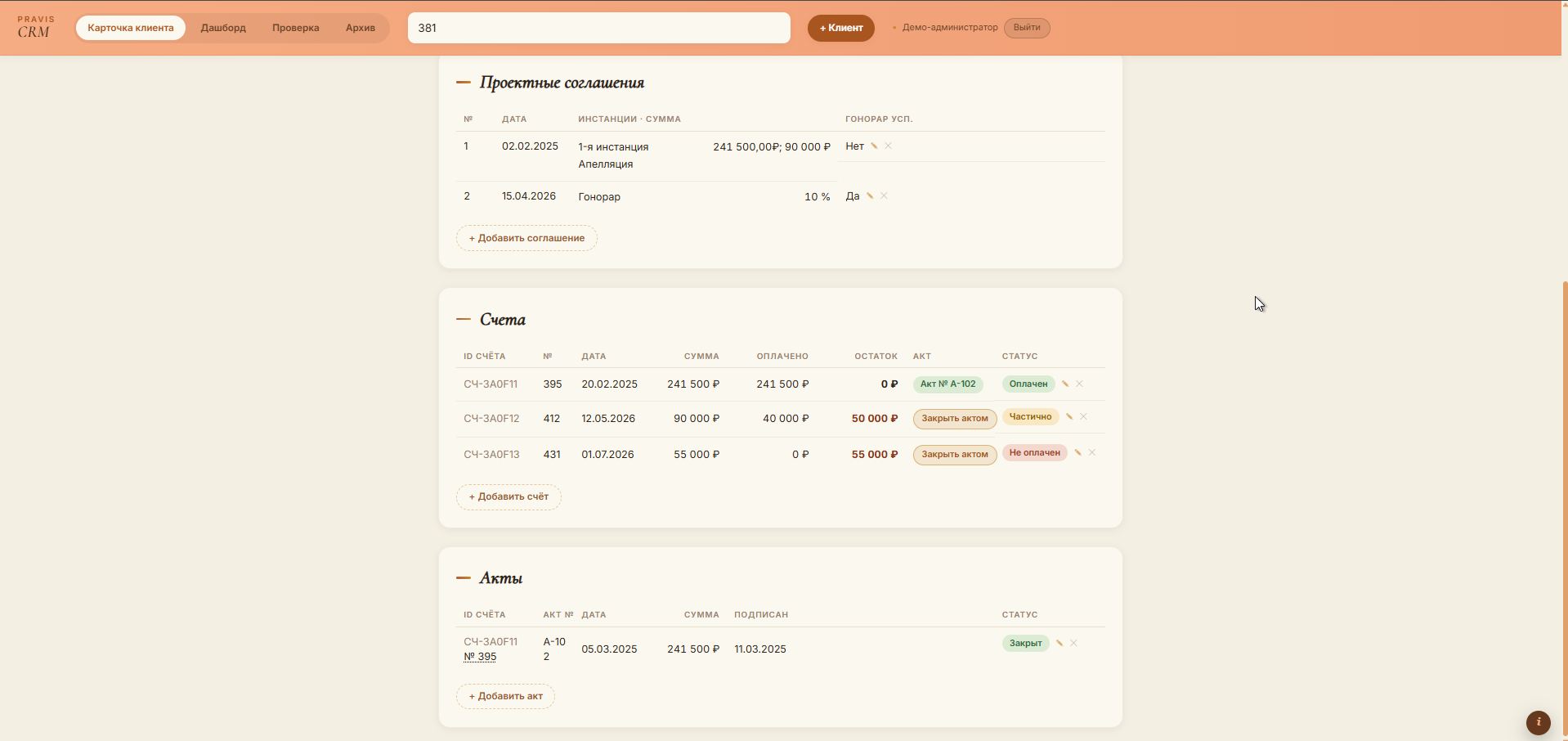The image size is (1568, 741).
Task: Edit agreement dated 15.04.2026
Action: (870, 196)
